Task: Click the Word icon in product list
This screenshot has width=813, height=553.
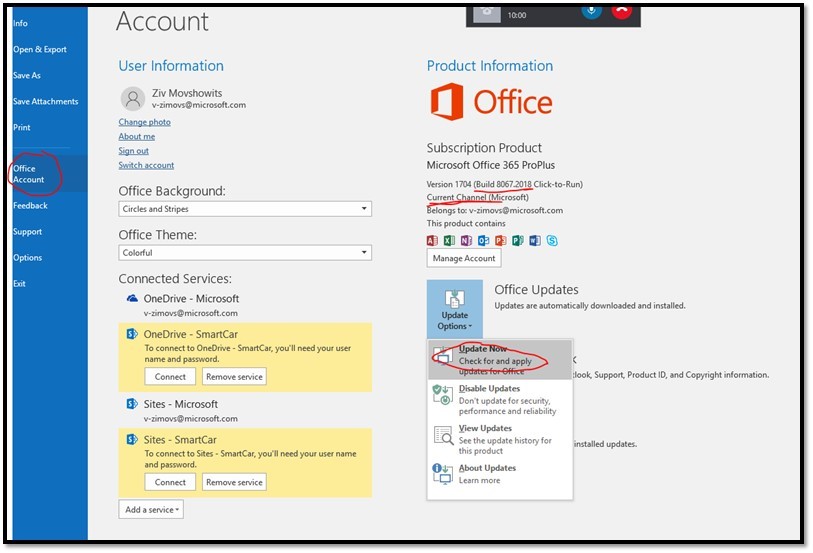Action: point(535,241)
